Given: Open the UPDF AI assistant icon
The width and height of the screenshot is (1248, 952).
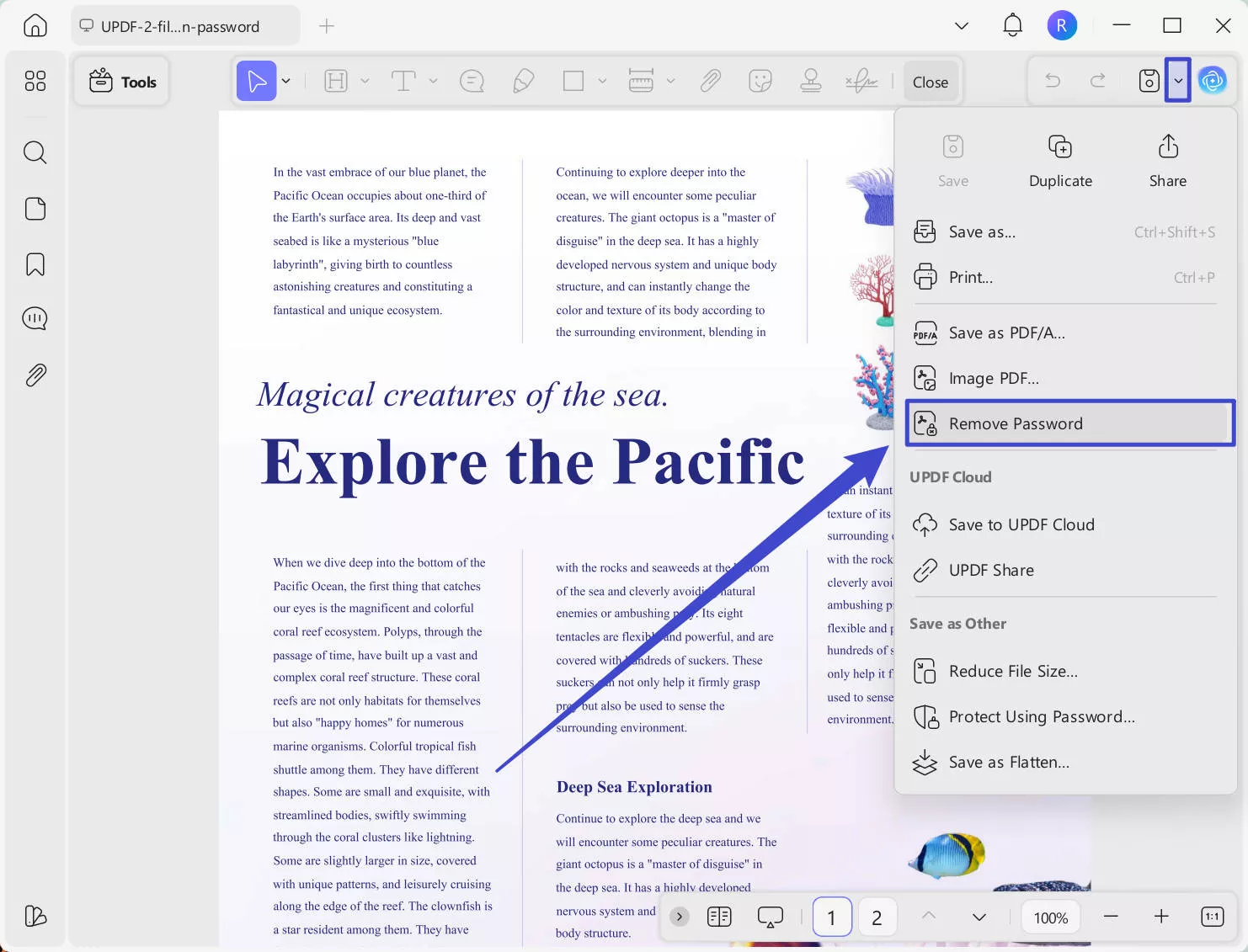Looking at the screenshot, I should 1212,81.
